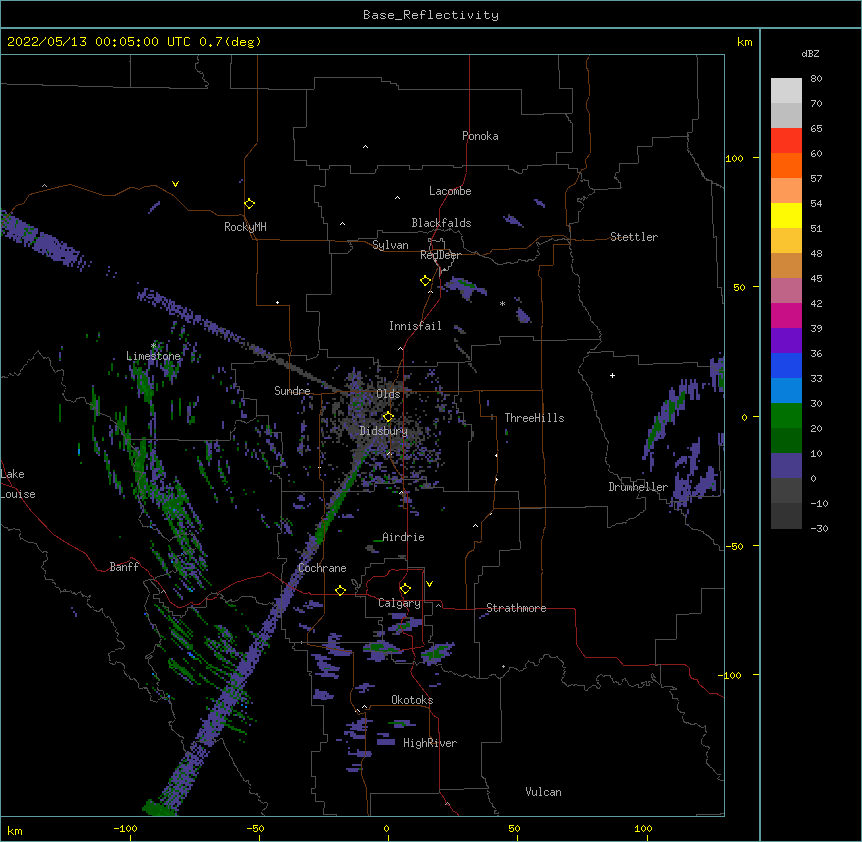Click the Strathmore town label

[x=516, y=608]
